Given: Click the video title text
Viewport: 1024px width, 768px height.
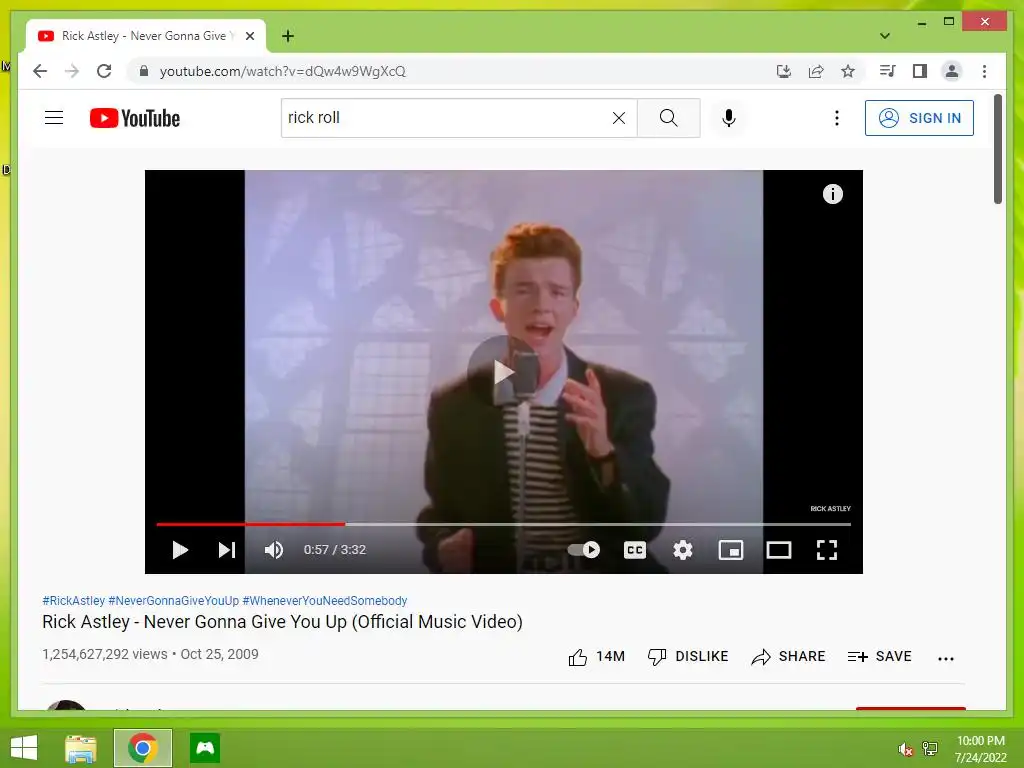Looking at the screenshot, I should click(x=282, y=622).
